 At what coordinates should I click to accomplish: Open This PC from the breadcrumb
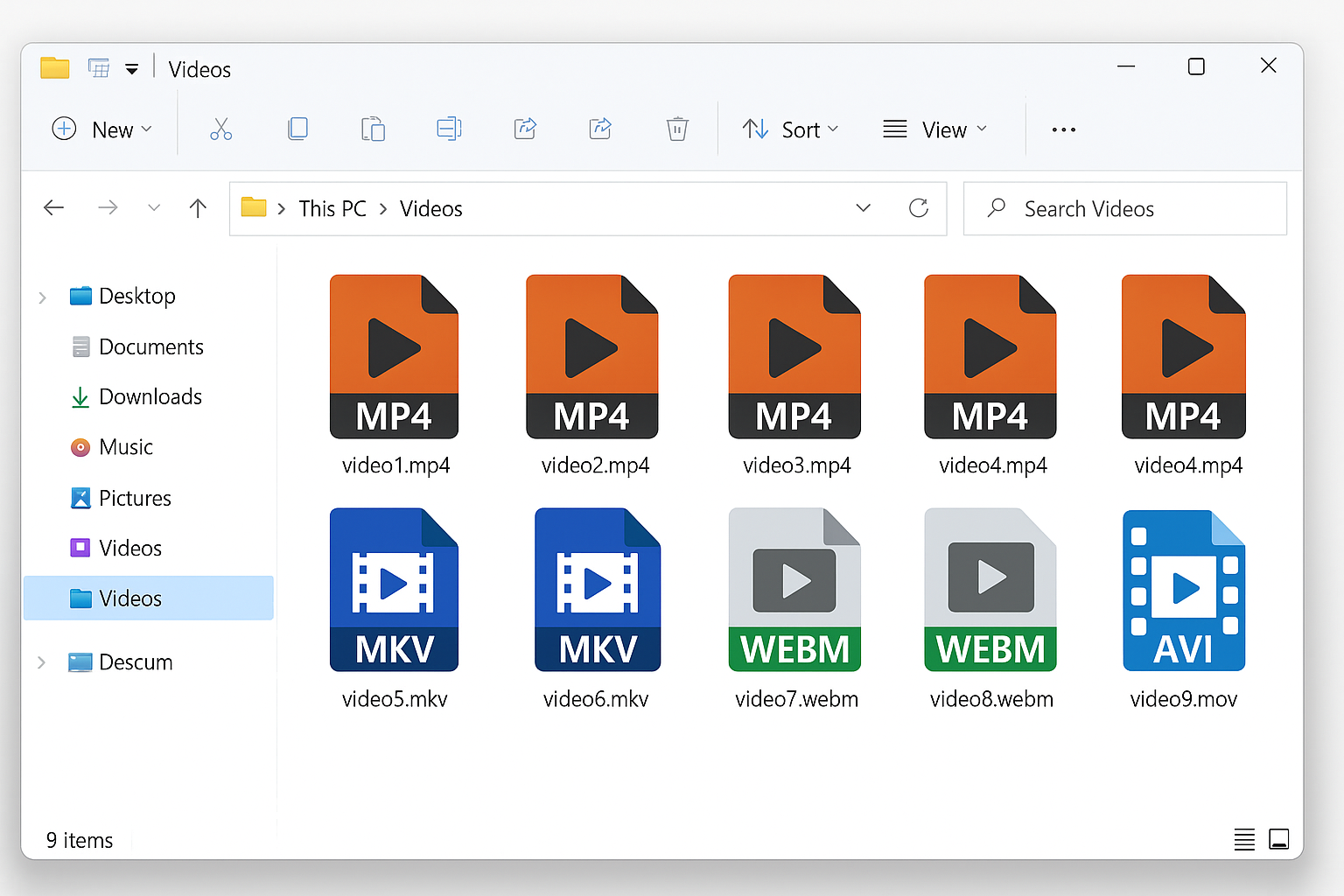[x=332, y=208]
